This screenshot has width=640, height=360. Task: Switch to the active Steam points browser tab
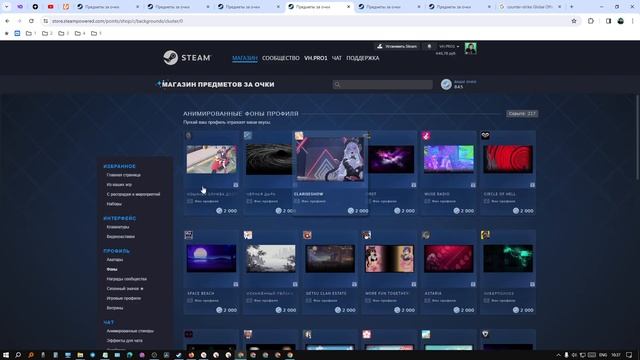click(319, 7)
